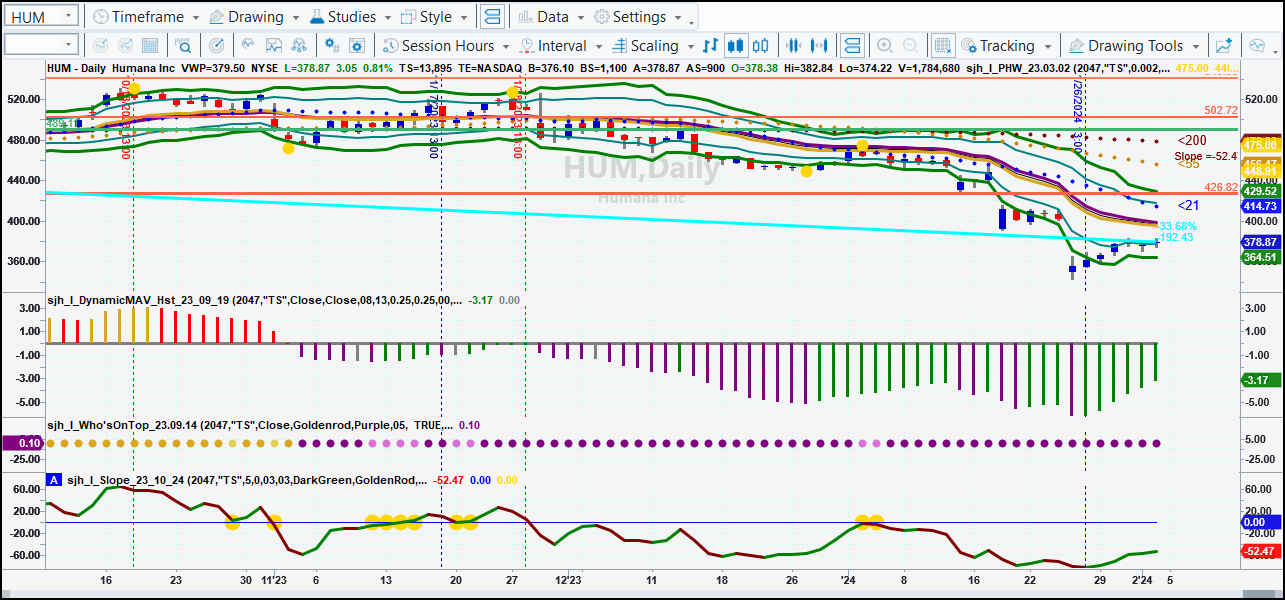Open the Drawing menu
This screenshot has height=600, width=1285.
[255, 17]
